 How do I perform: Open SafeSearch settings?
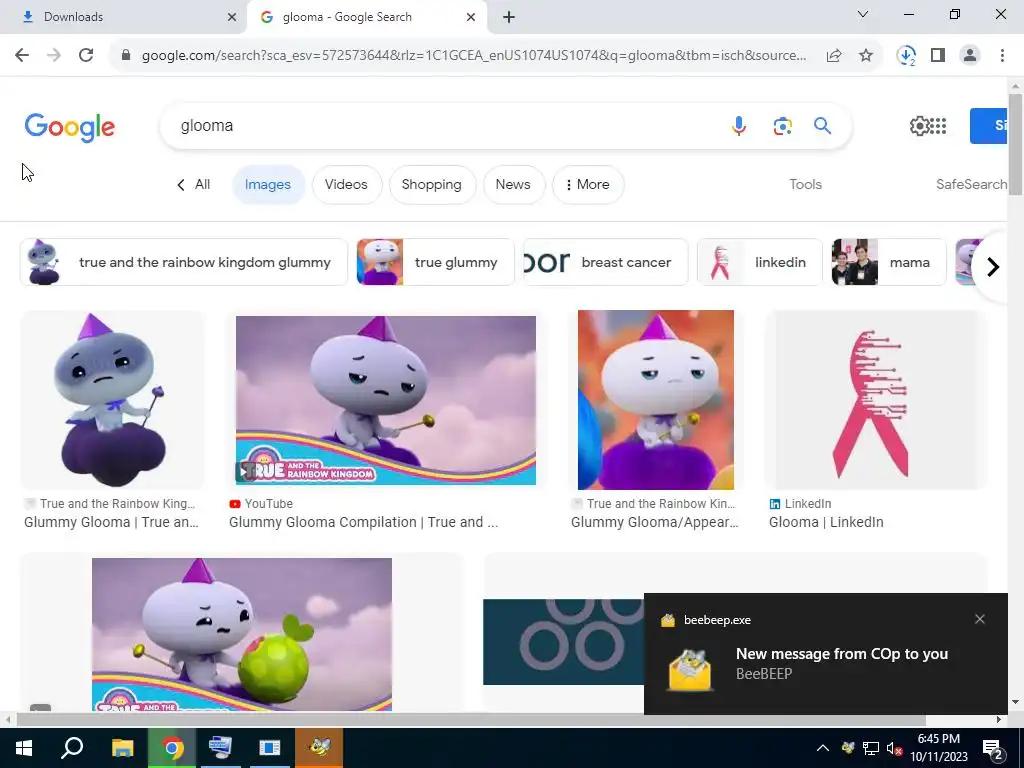971,184
